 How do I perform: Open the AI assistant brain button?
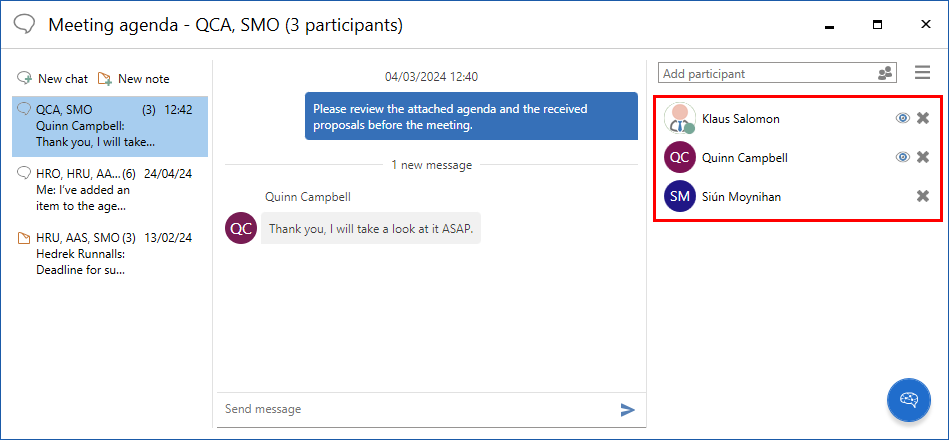click(x=909, y=400)
